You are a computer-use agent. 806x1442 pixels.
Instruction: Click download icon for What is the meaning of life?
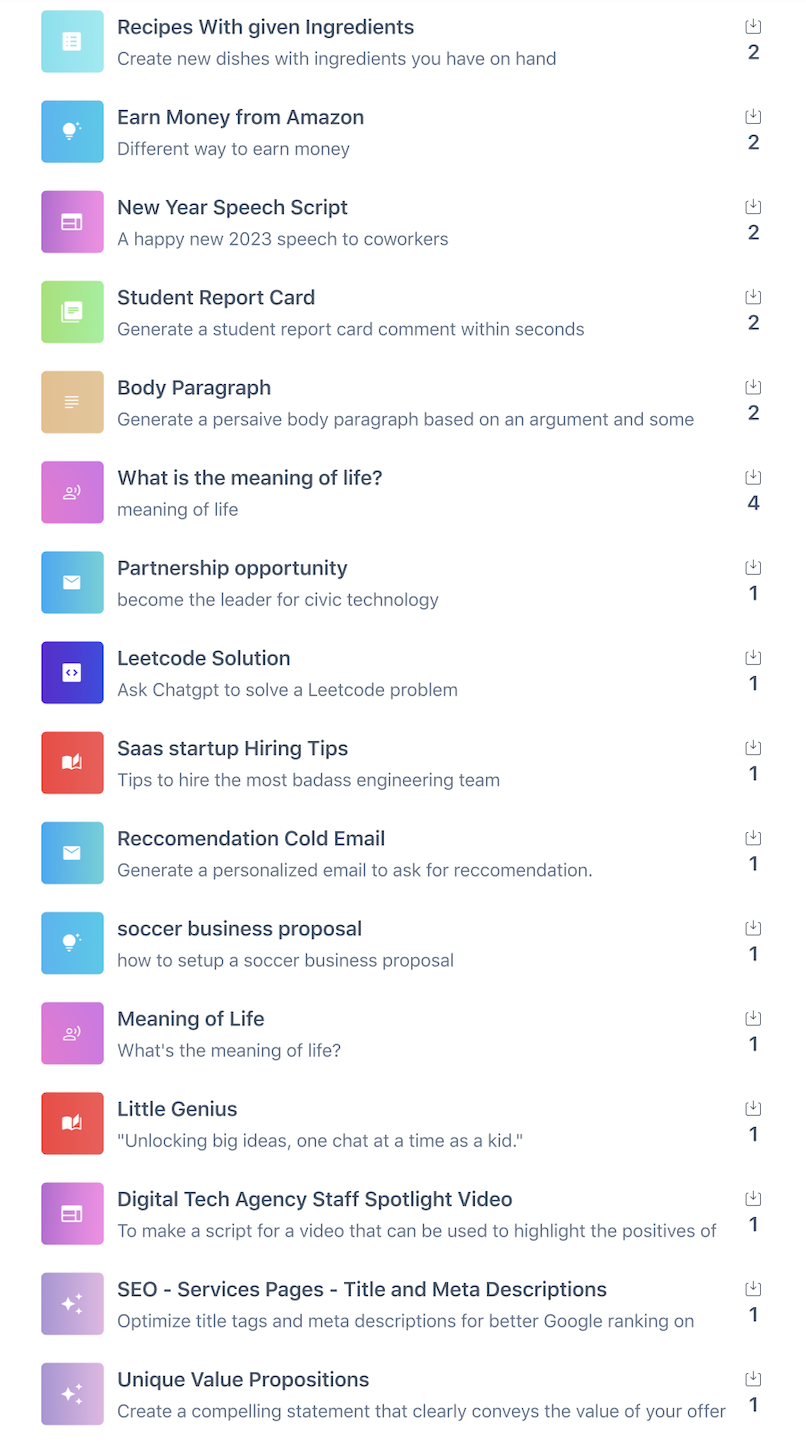[x=754, y=477]
